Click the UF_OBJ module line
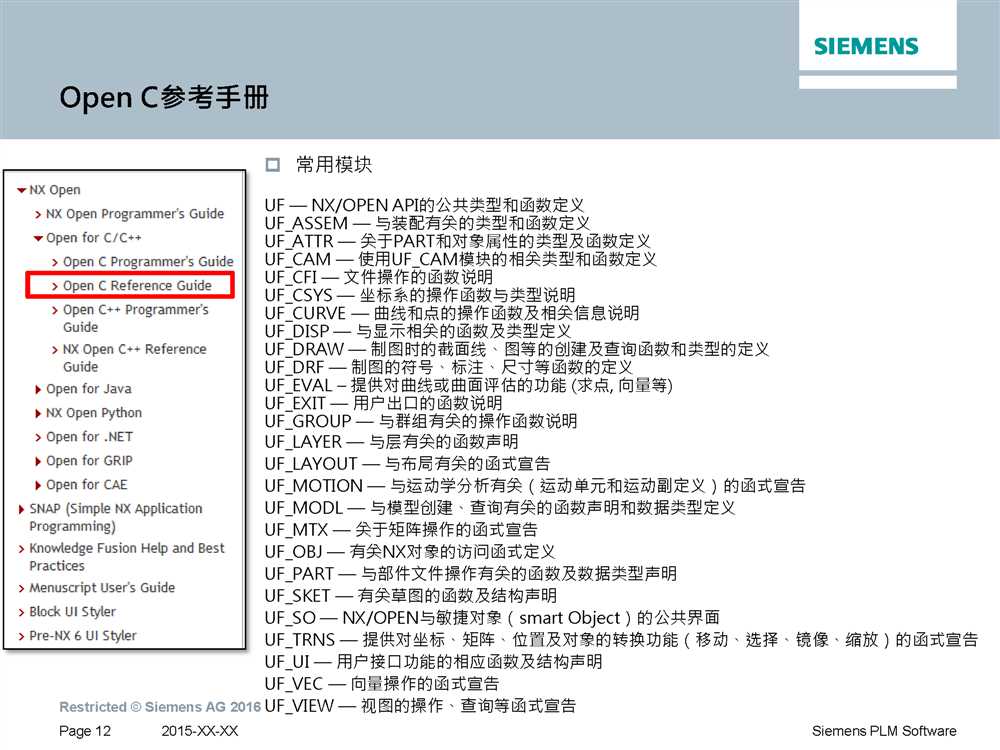 coord(410,552)
